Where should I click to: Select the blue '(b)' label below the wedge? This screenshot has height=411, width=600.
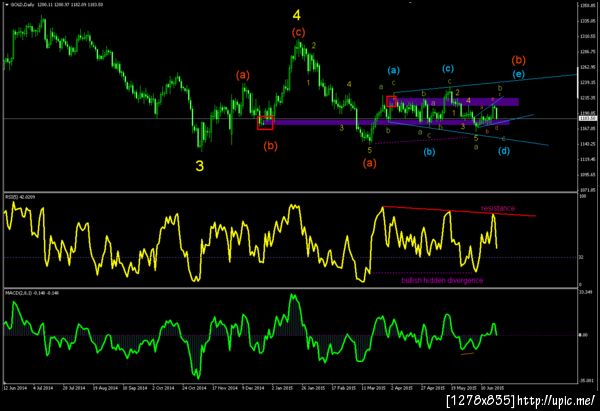(429, 152)
